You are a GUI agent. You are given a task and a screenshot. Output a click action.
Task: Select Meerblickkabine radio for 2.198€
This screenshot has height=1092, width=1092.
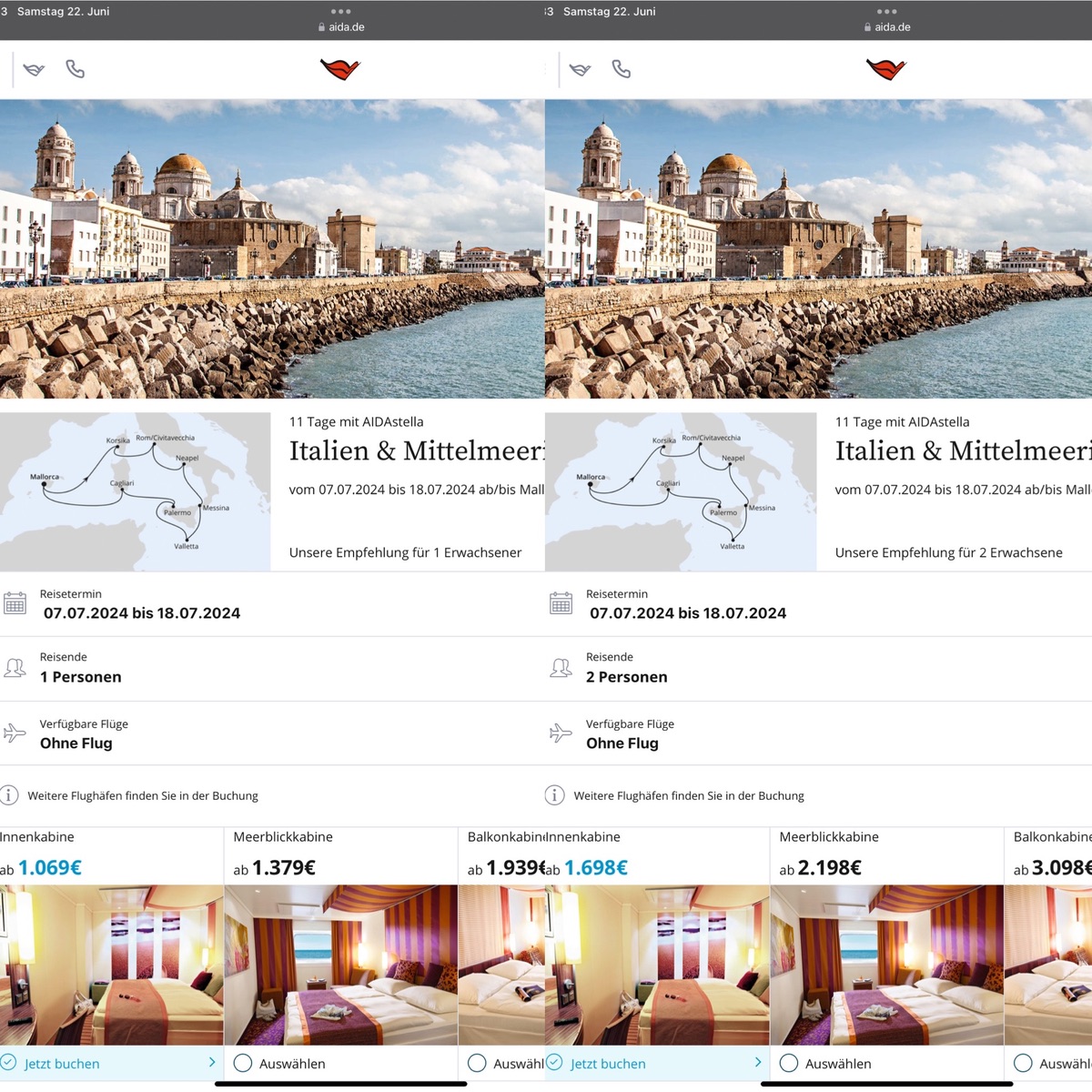click(x=789, y=1063)
